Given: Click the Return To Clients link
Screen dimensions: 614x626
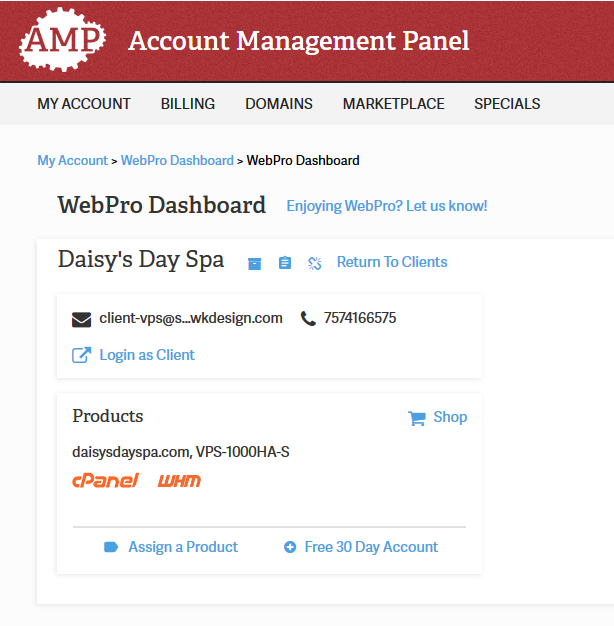Looking at the screenshot, I should [x=392, y=262].
